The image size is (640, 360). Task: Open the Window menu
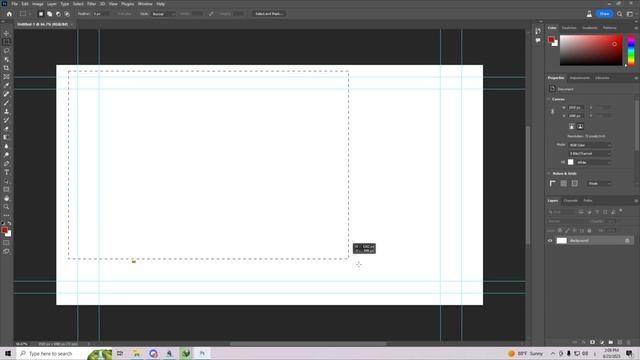pyautogui.click(x=145, y=4)
